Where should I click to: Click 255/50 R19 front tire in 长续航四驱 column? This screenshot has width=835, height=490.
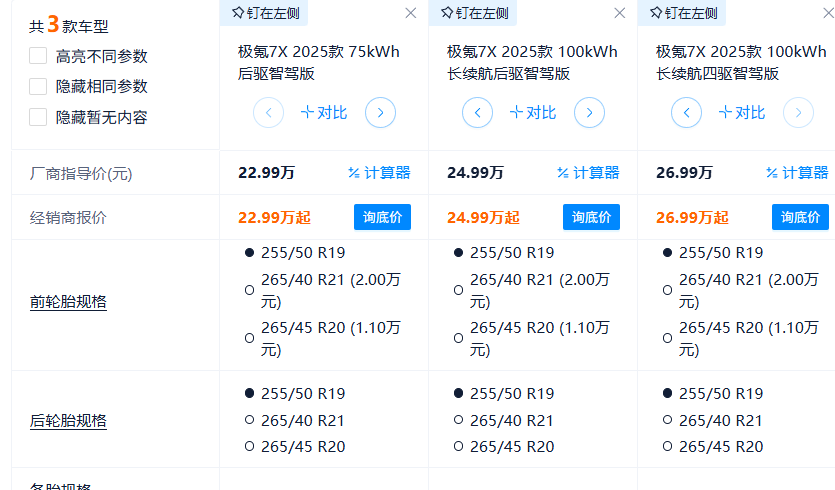pos(721,252)
